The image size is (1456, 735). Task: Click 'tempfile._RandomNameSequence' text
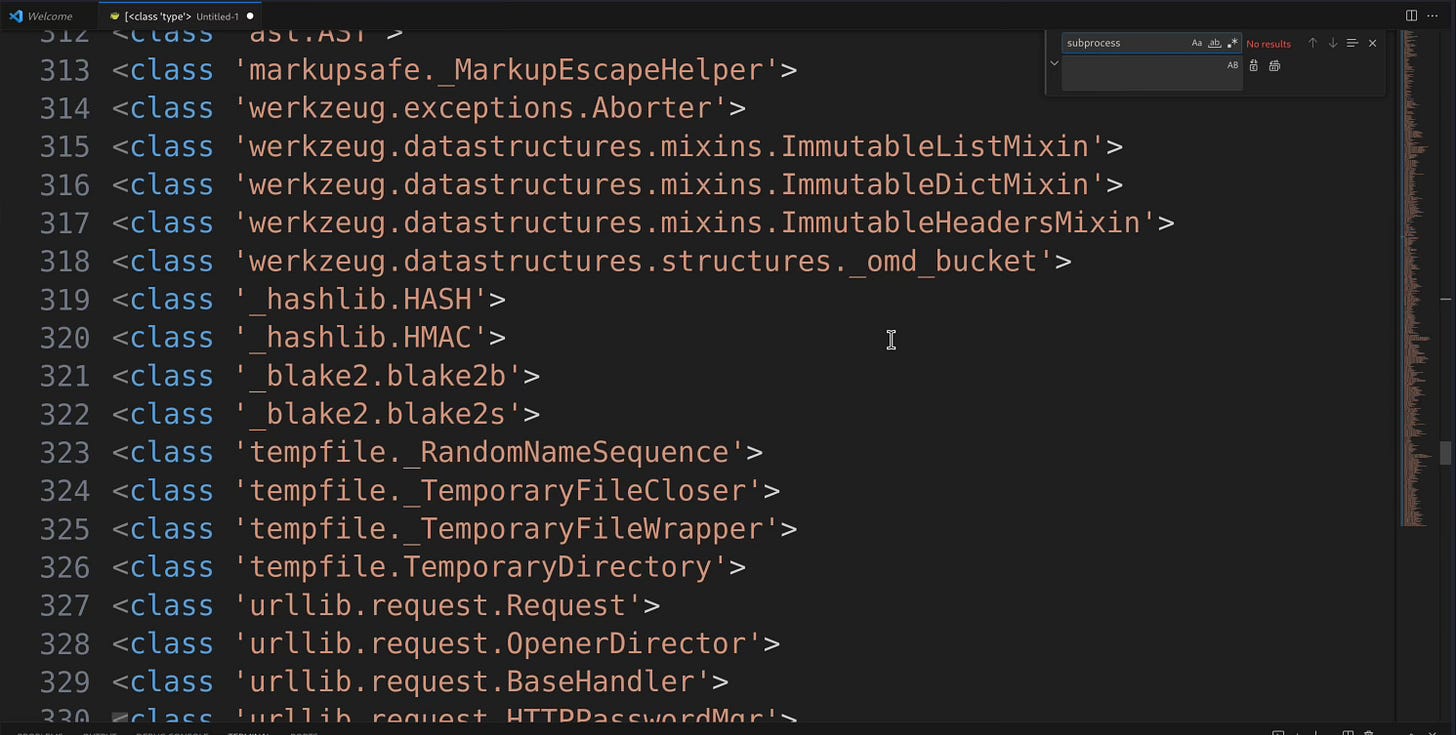click(x=489, y=452)
